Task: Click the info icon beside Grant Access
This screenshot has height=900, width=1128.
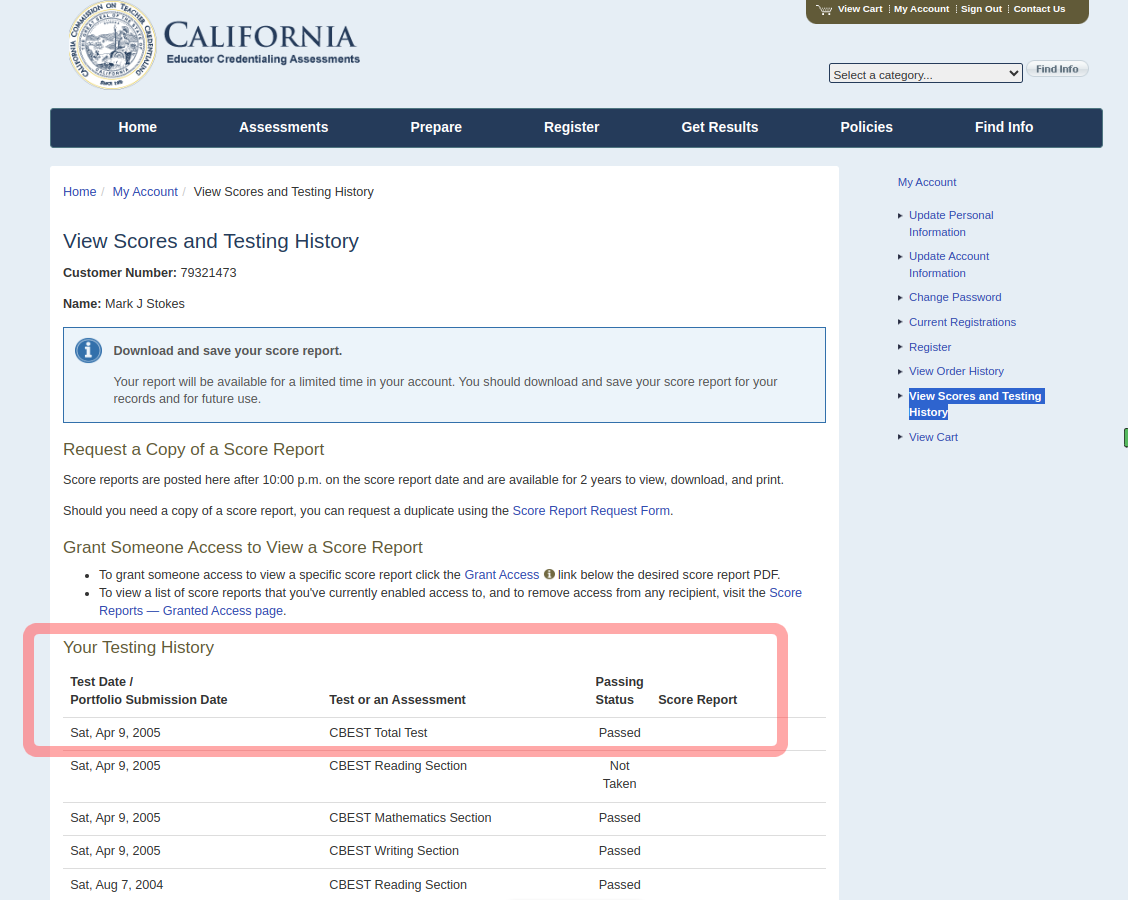Action: tap(549, 575)
